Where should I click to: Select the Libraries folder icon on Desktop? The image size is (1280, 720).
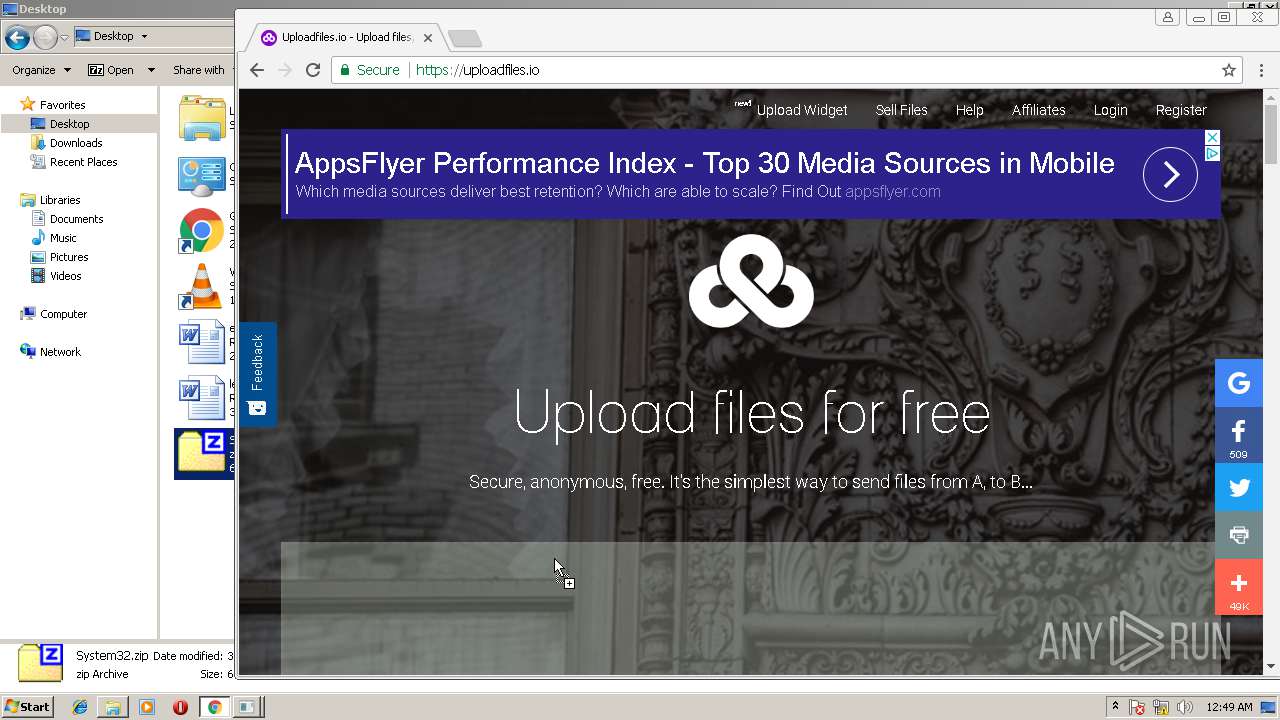pyautogui.click(x=202, y=119)
